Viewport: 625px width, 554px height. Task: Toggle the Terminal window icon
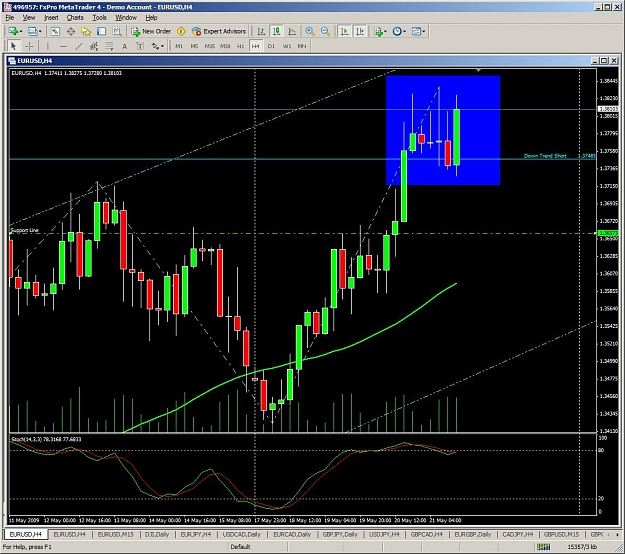point(101,31)
